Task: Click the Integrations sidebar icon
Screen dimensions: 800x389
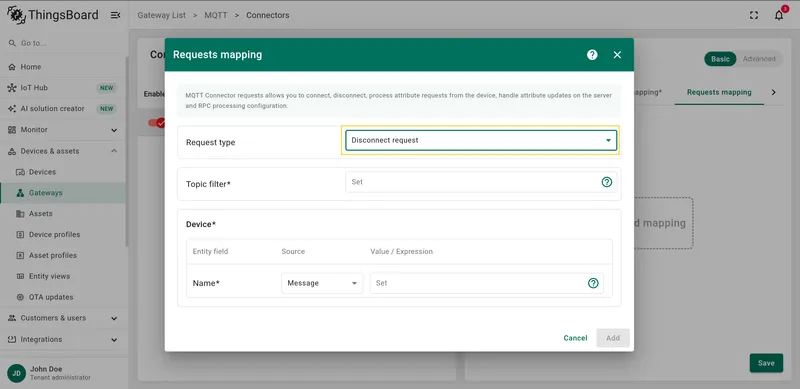Action: point(12,339)
